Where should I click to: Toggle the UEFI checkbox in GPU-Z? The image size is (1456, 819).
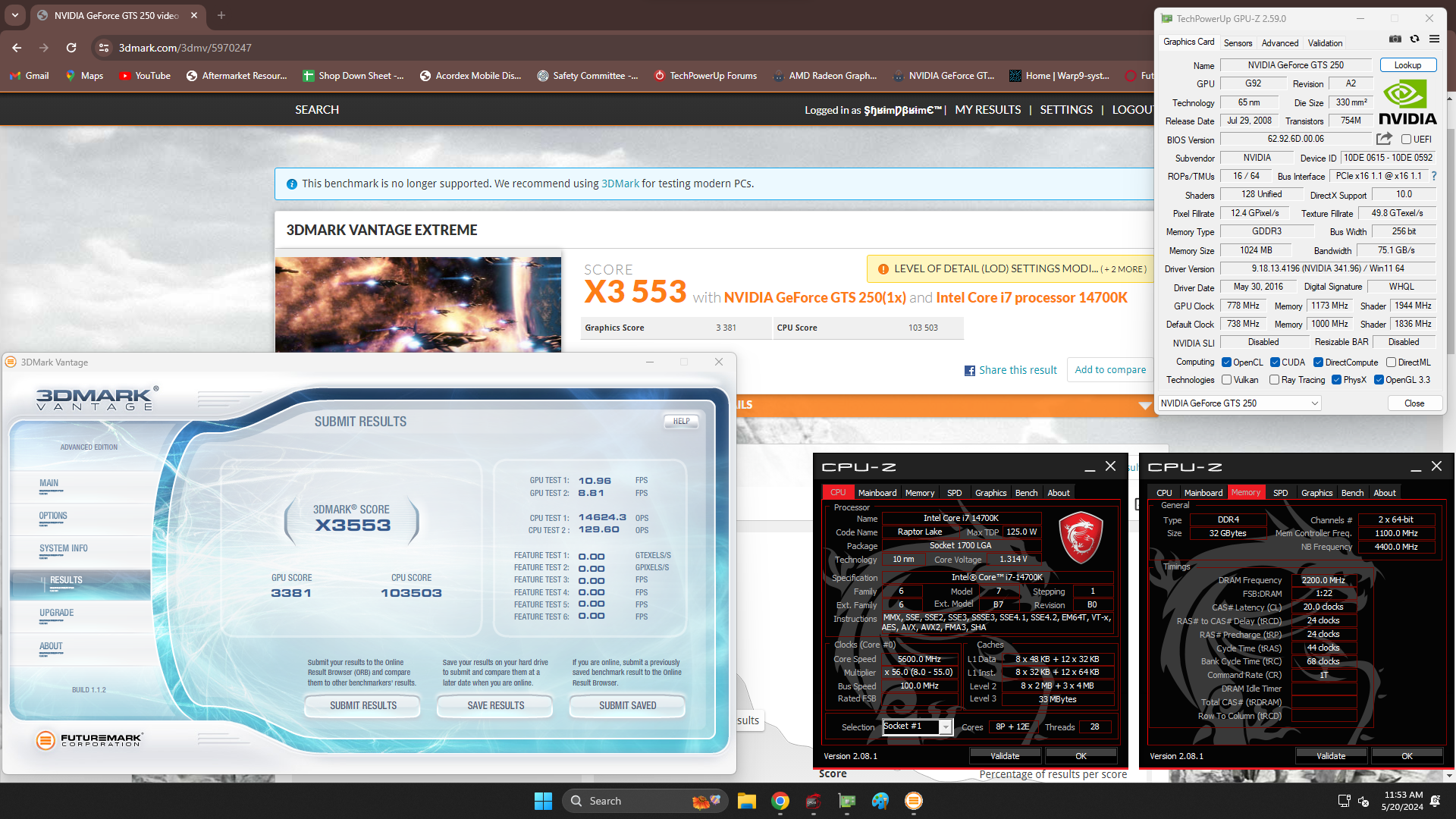click(x=1406, y=140)
